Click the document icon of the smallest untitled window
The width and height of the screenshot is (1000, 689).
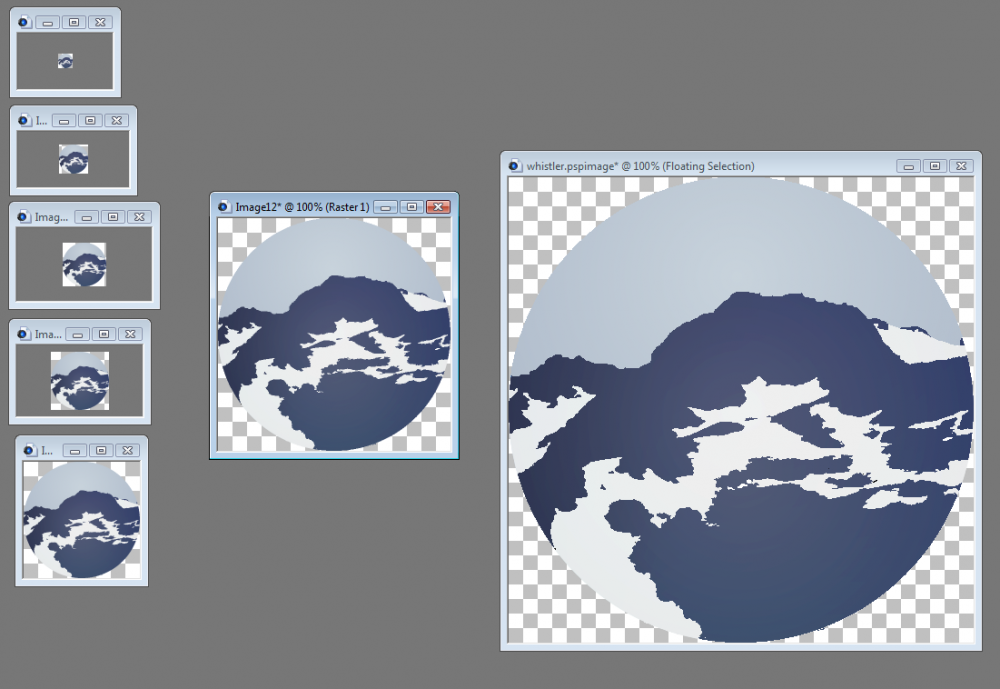(x=23, y=22)
